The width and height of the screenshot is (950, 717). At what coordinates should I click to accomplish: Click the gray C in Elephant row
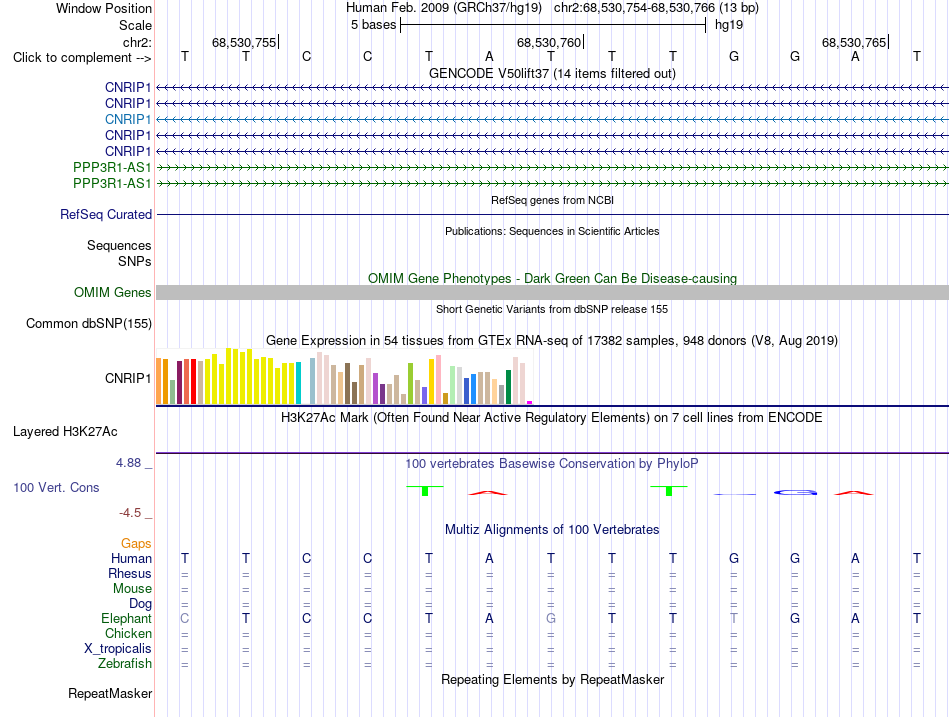[185, 618]
